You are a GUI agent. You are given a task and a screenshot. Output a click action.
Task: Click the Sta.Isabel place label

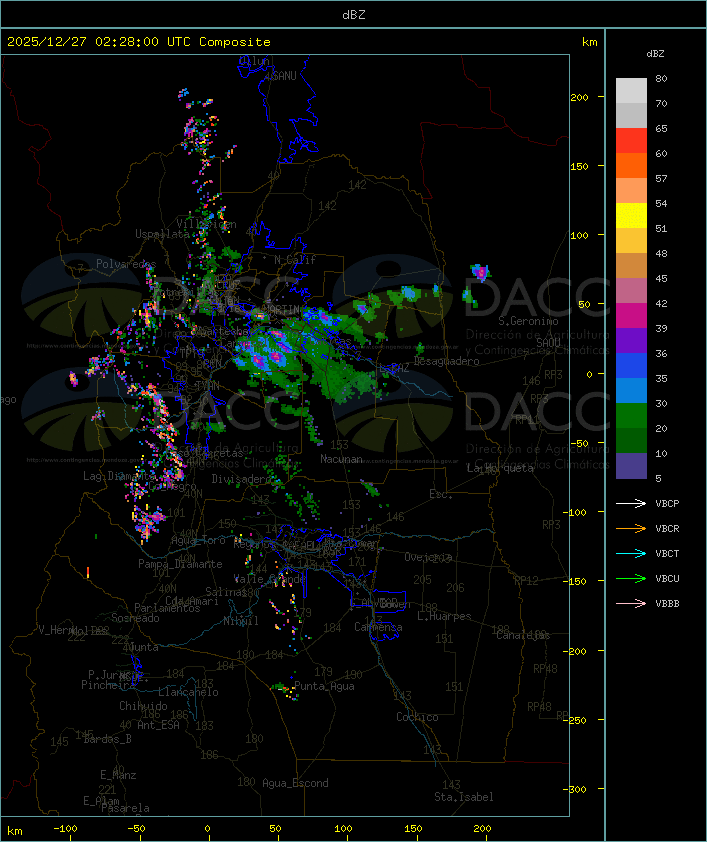click(464, 797)
